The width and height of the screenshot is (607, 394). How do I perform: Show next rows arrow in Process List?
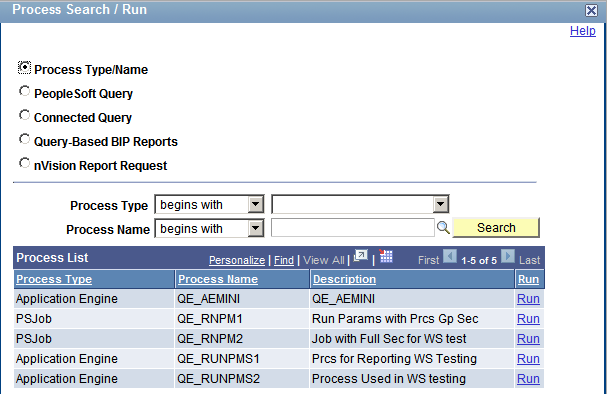click(x=508, y=257)
